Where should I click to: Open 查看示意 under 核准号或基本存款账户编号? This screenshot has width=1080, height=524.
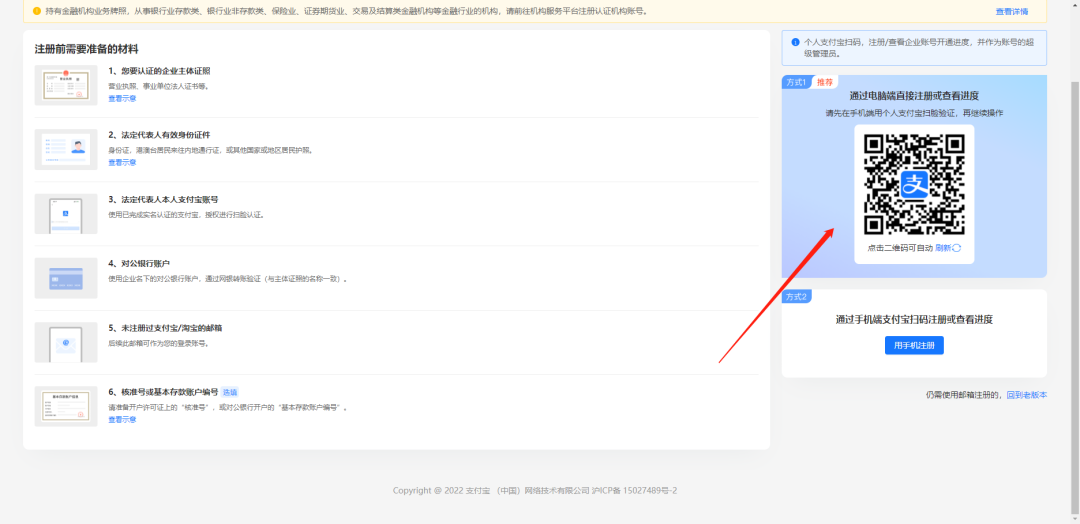tap(122, 420)
